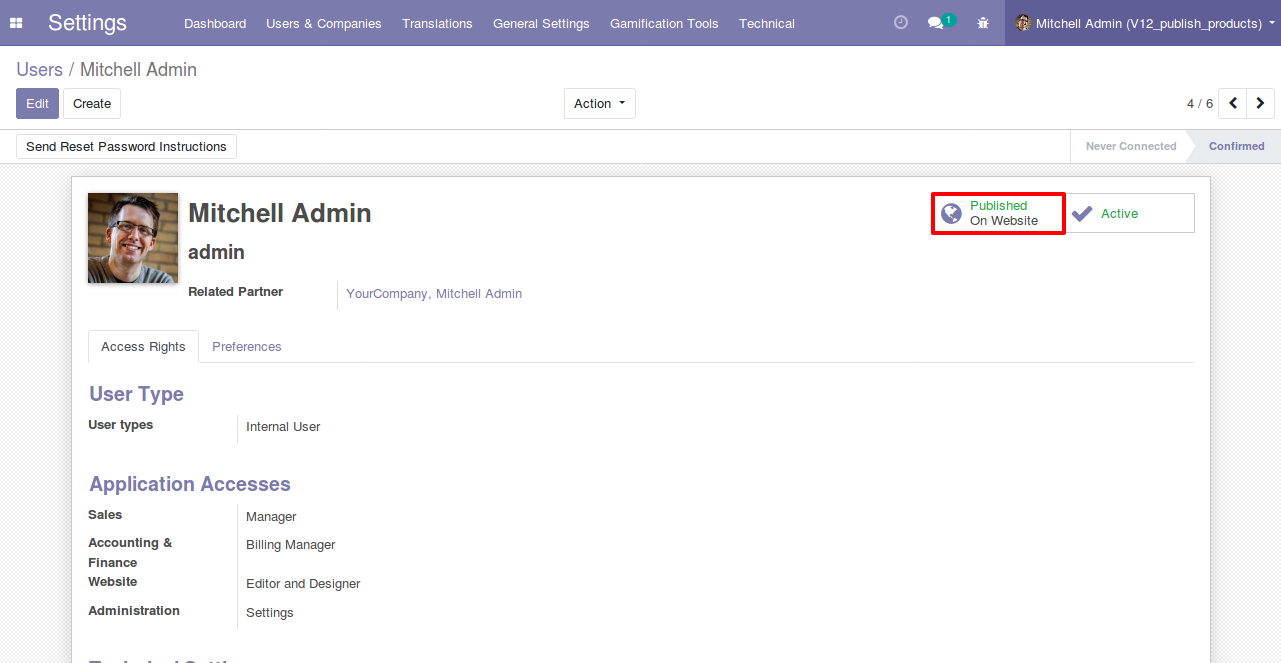
Task: Open the YourCompany, Mitchell Admin partner link
Action: pos(434,294)
